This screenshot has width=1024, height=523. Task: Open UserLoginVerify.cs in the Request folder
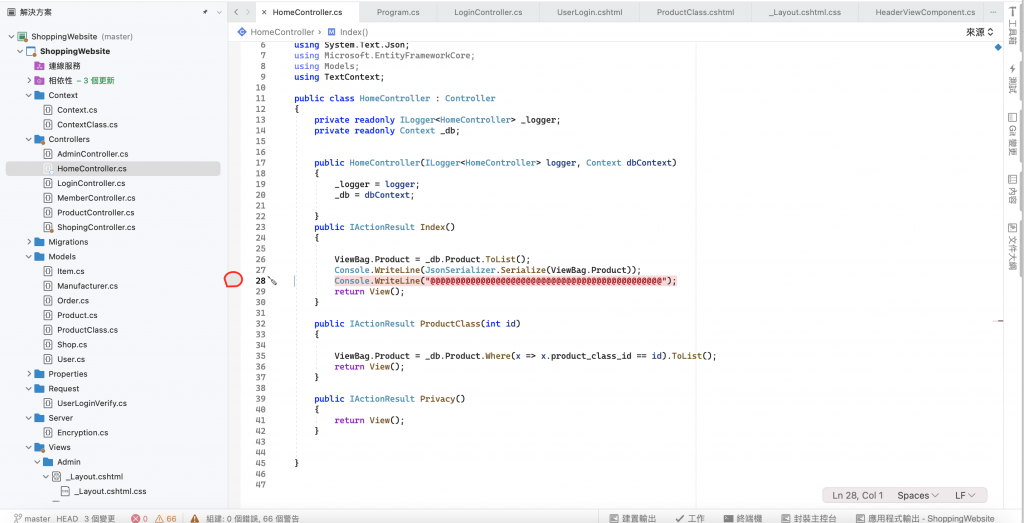pyautogui.click(x=91, y=404)
